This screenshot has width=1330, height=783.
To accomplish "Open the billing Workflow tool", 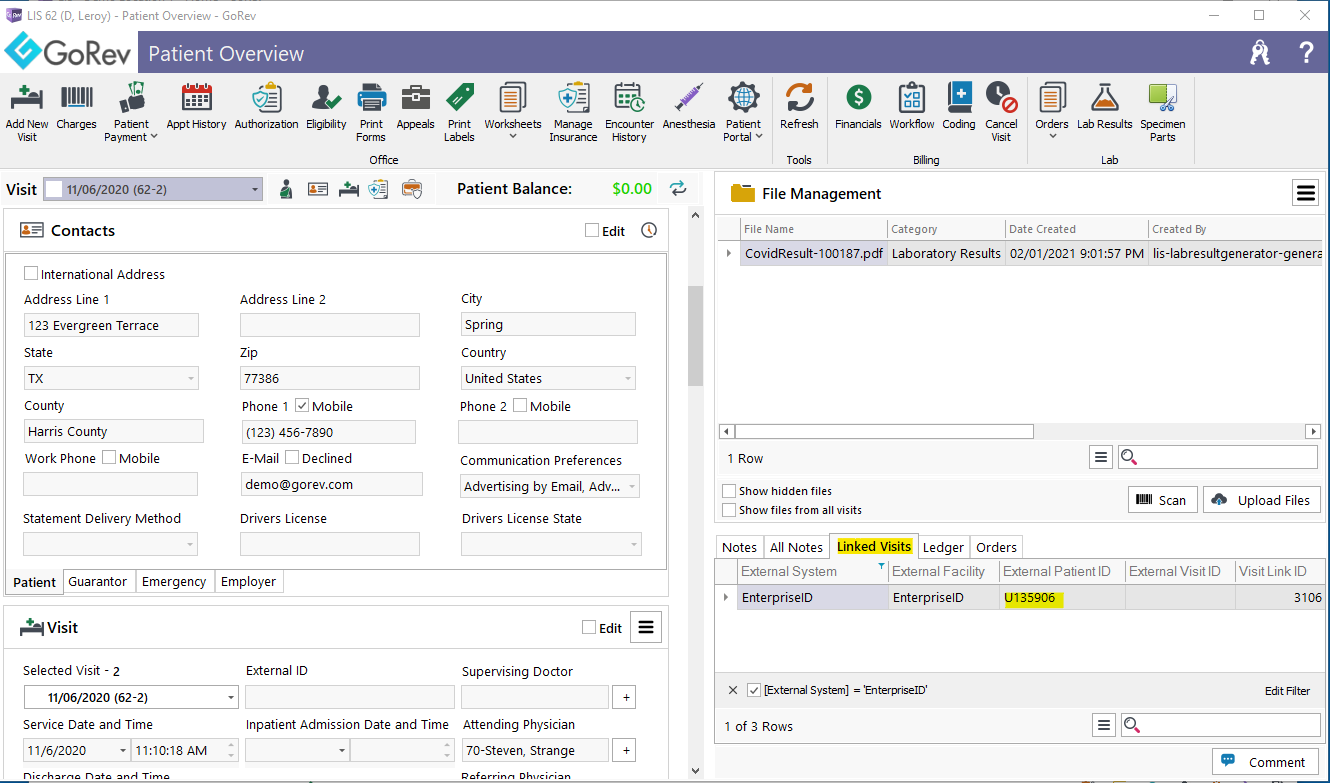I will tap(912, 107).
